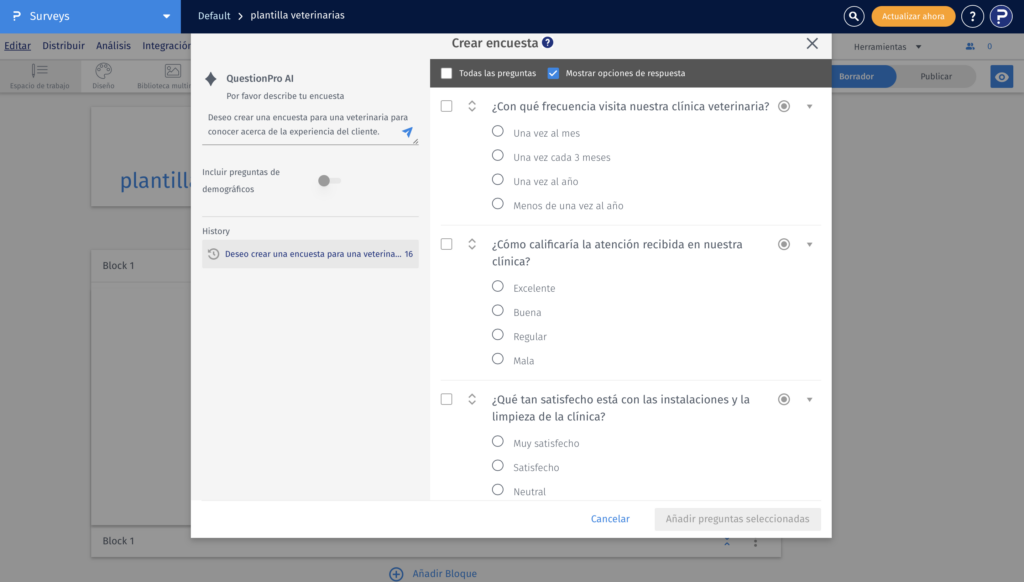Close the Crear encuesta dialog

pyautogui.click(x=812, y=43)
